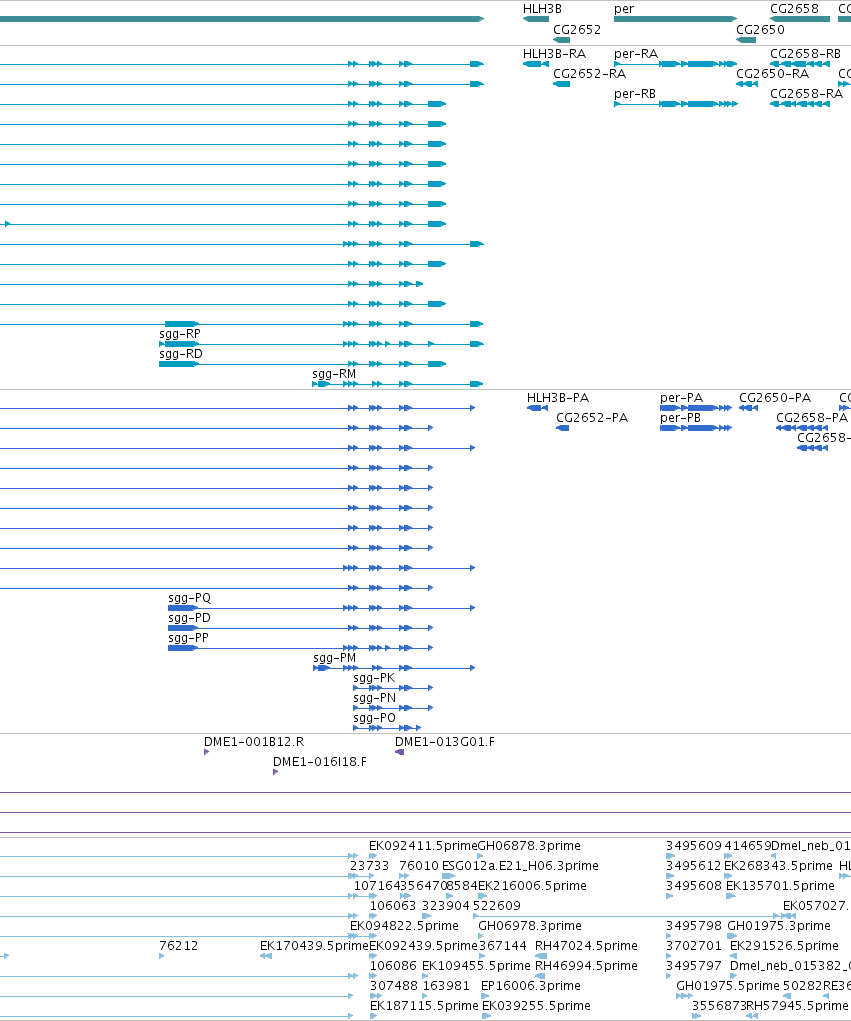851x1021 pixels.
Task: Select the EK291526.5prime EST label
Action: point(784,946)
